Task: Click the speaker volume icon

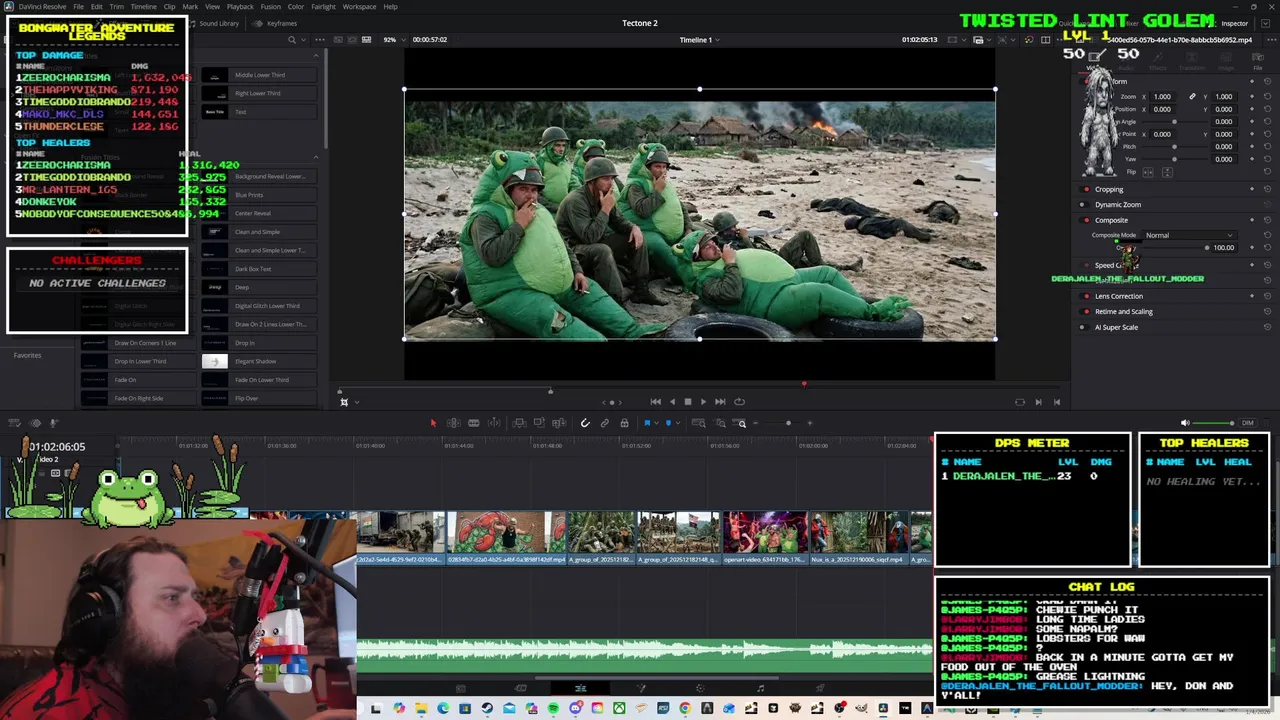Action: click(1185, 423)
